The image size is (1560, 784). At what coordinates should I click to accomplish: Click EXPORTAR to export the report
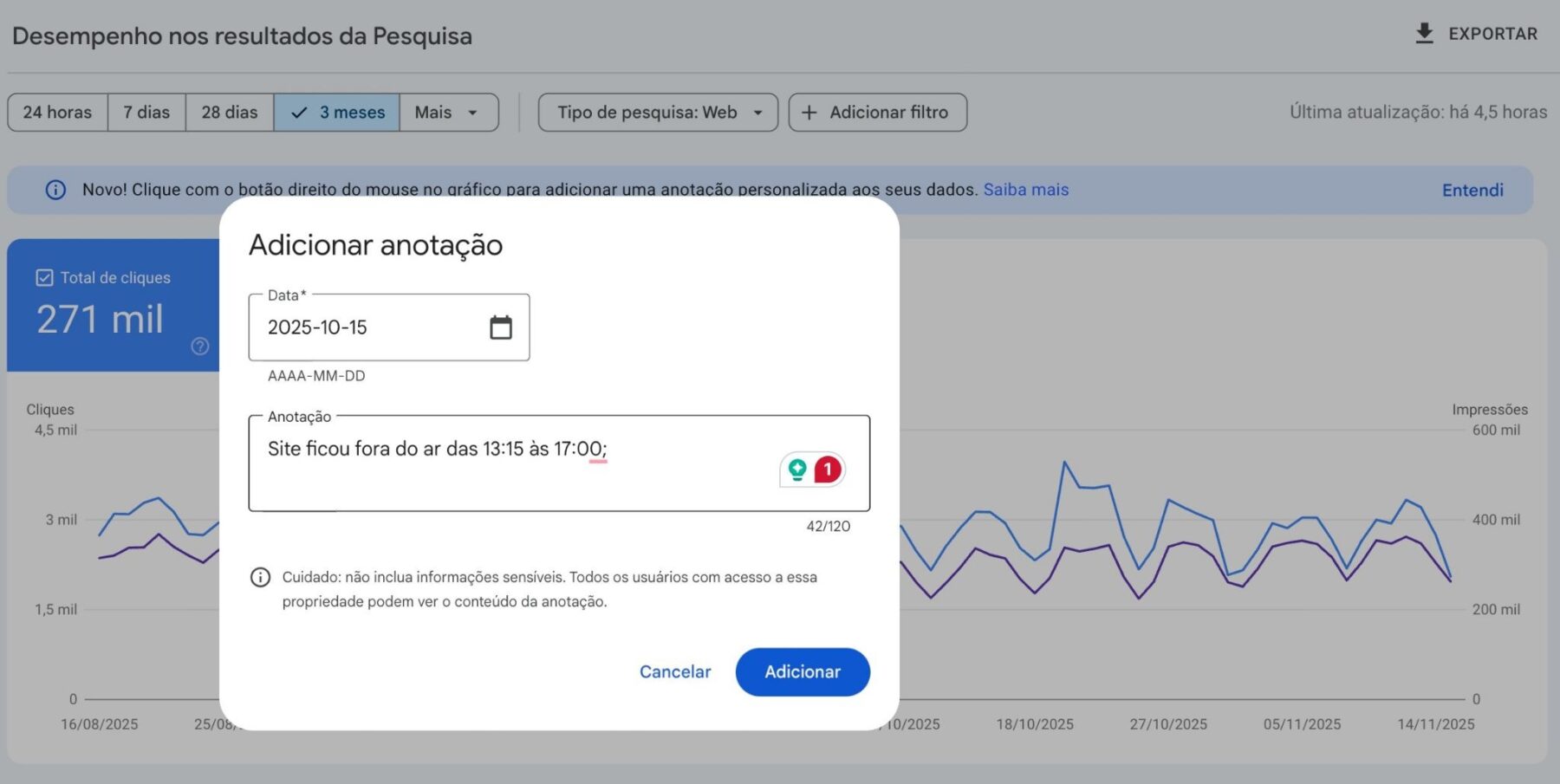(x=1492, y=33)
